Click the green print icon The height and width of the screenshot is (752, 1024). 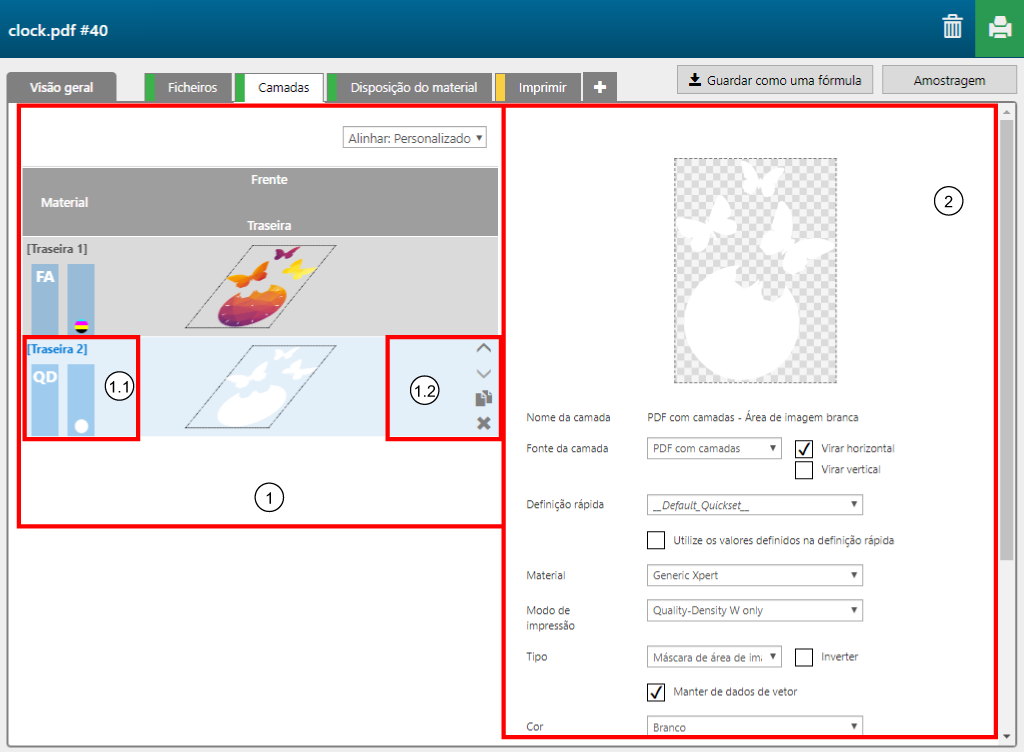(x=999, y=28)
